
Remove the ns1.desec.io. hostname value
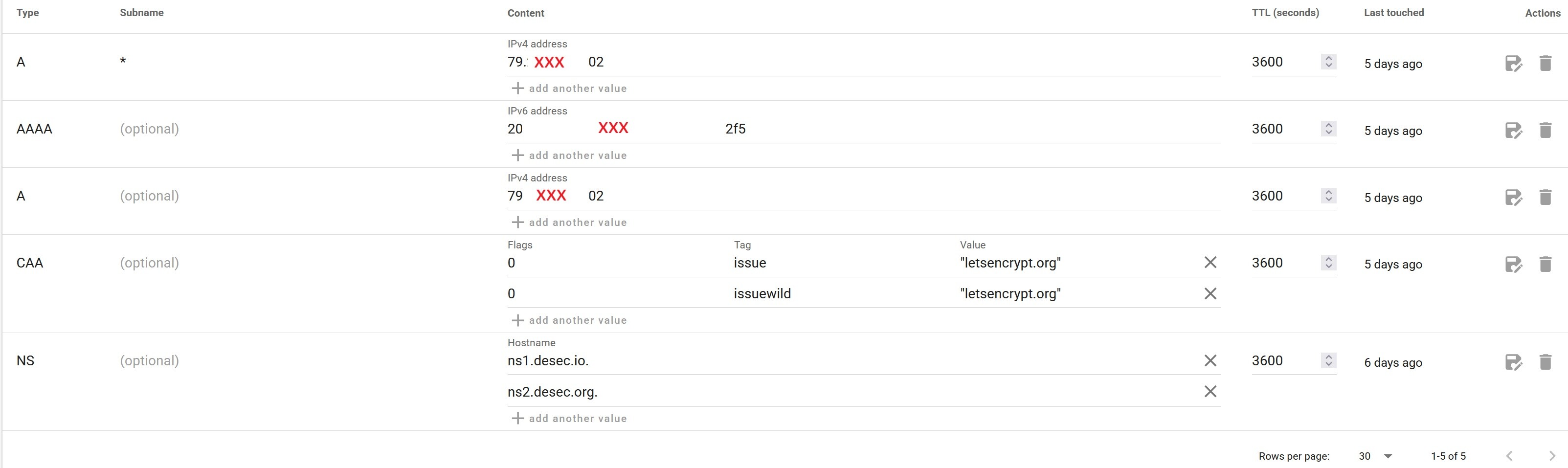pyautogui.click(x=1210, y=361)
